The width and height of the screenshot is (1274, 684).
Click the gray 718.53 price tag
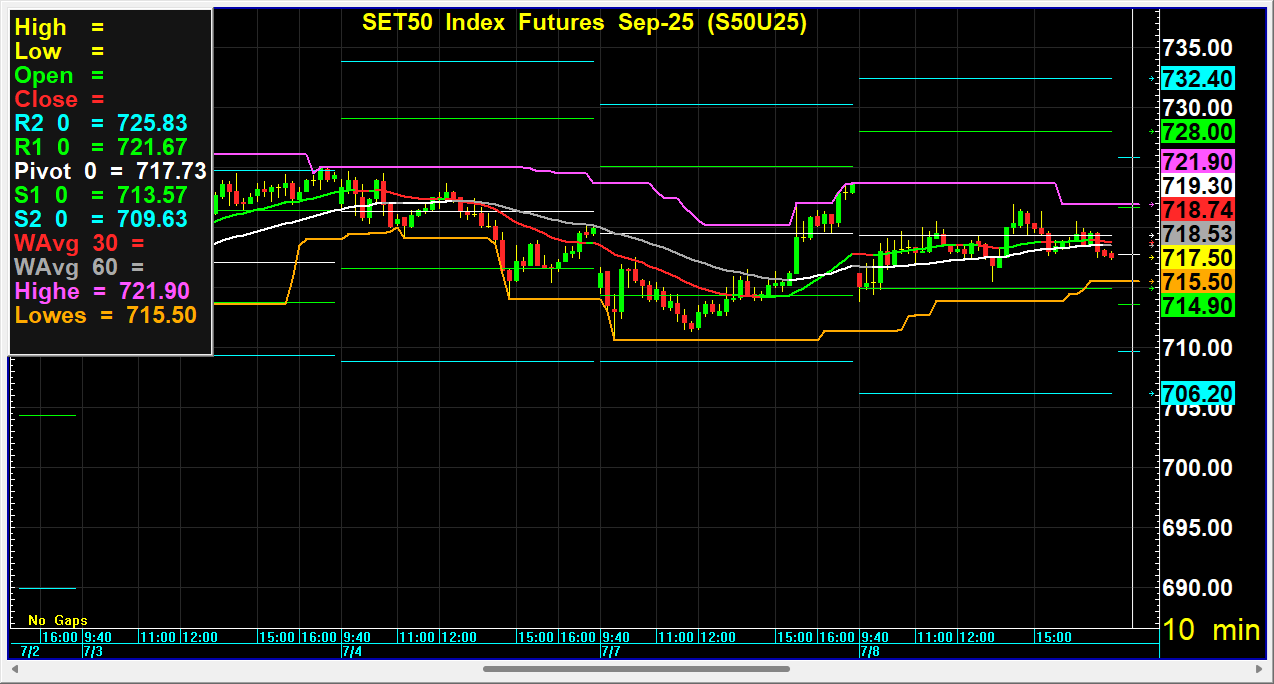pos(1197,233)
